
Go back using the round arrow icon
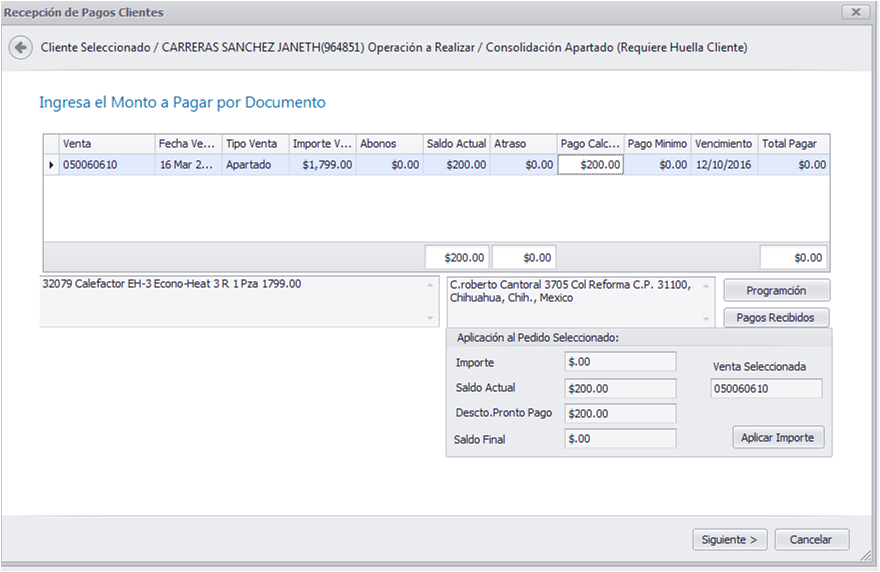21,48
